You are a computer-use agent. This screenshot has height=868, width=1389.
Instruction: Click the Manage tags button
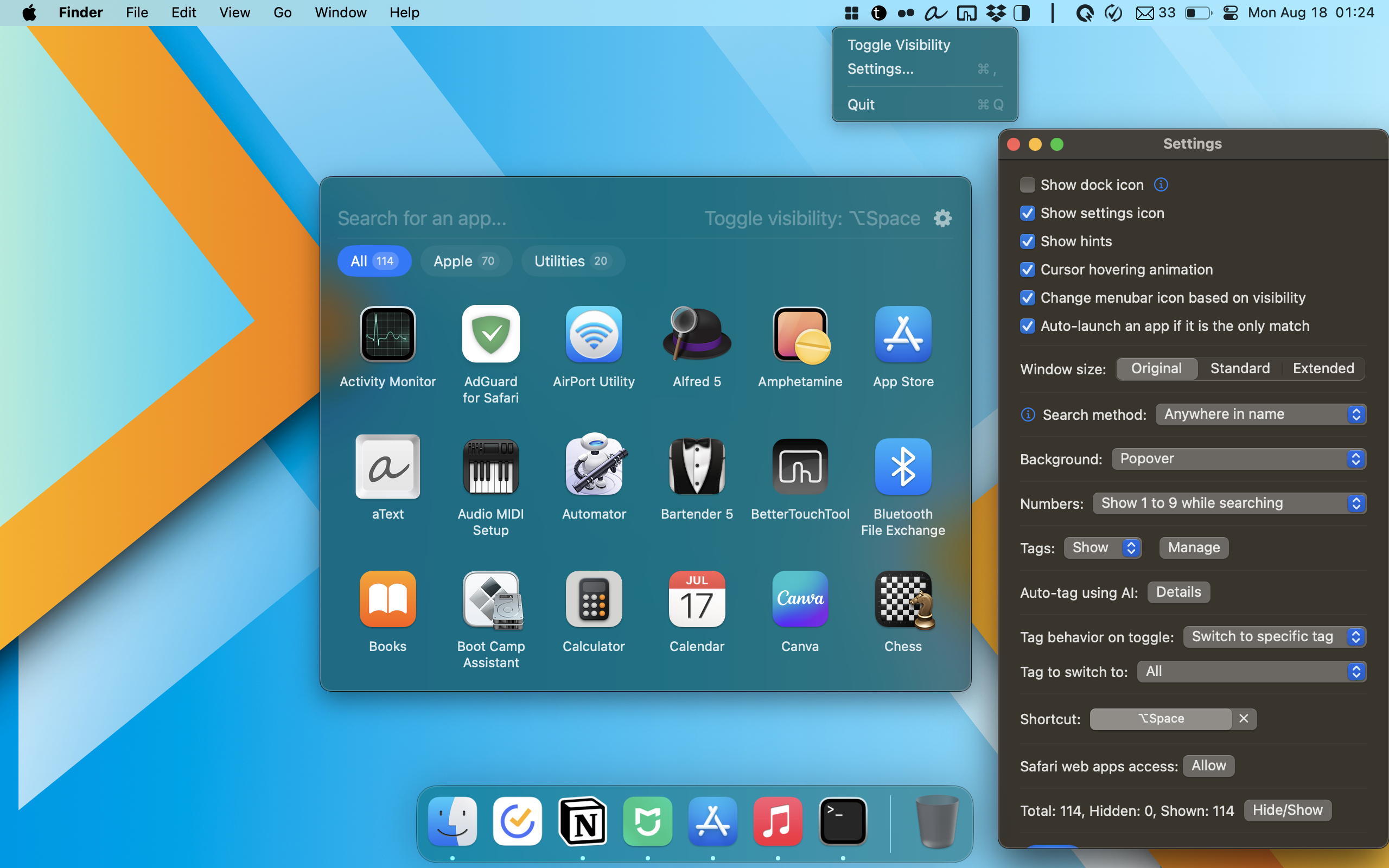tap(1193, 547)
